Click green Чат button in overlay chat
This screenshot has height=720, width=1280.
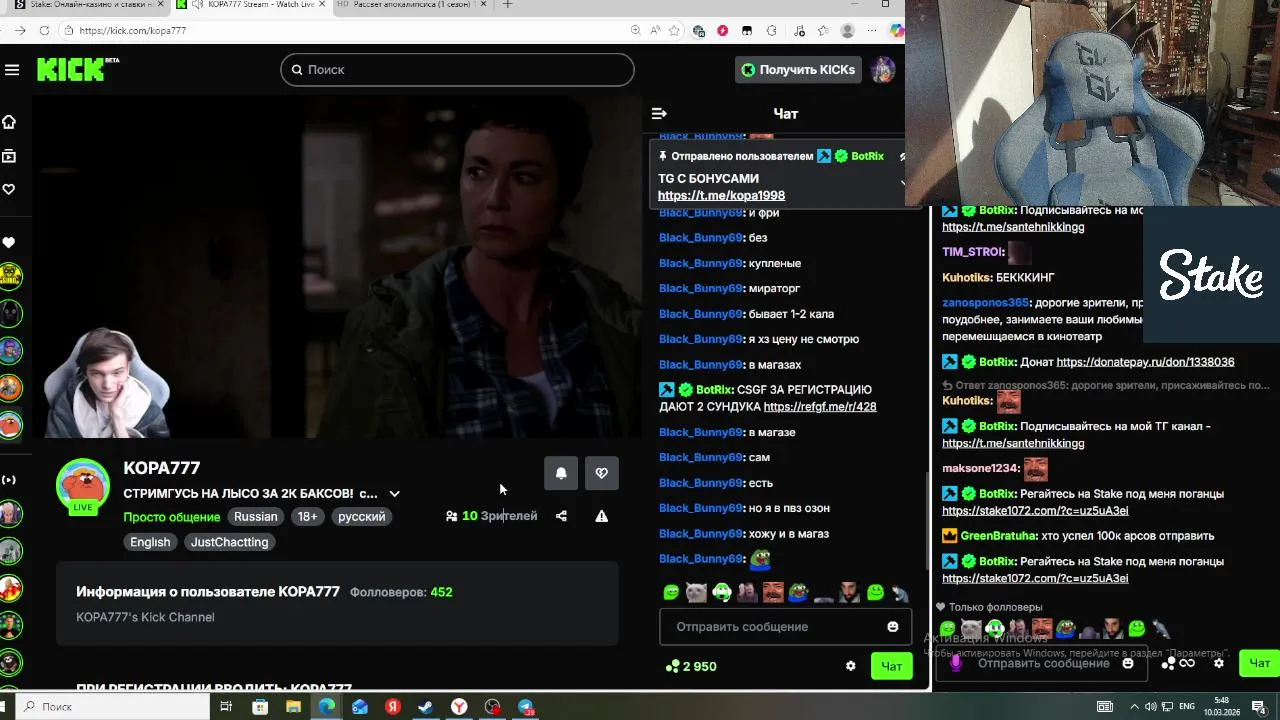1259,663
